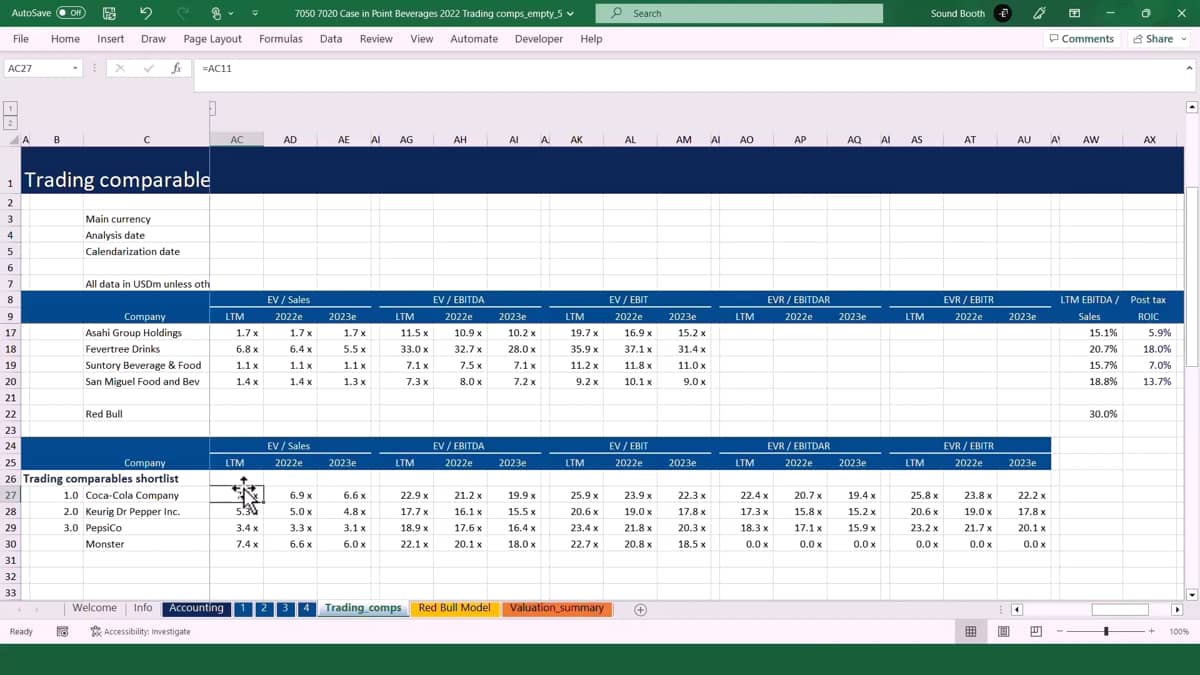Image resolution: width=1200 pixels, height=675 pixels.
Task: Switch to the Valuation_summary sheet tab
Action: pyautogui.click(x=556, y=608)
